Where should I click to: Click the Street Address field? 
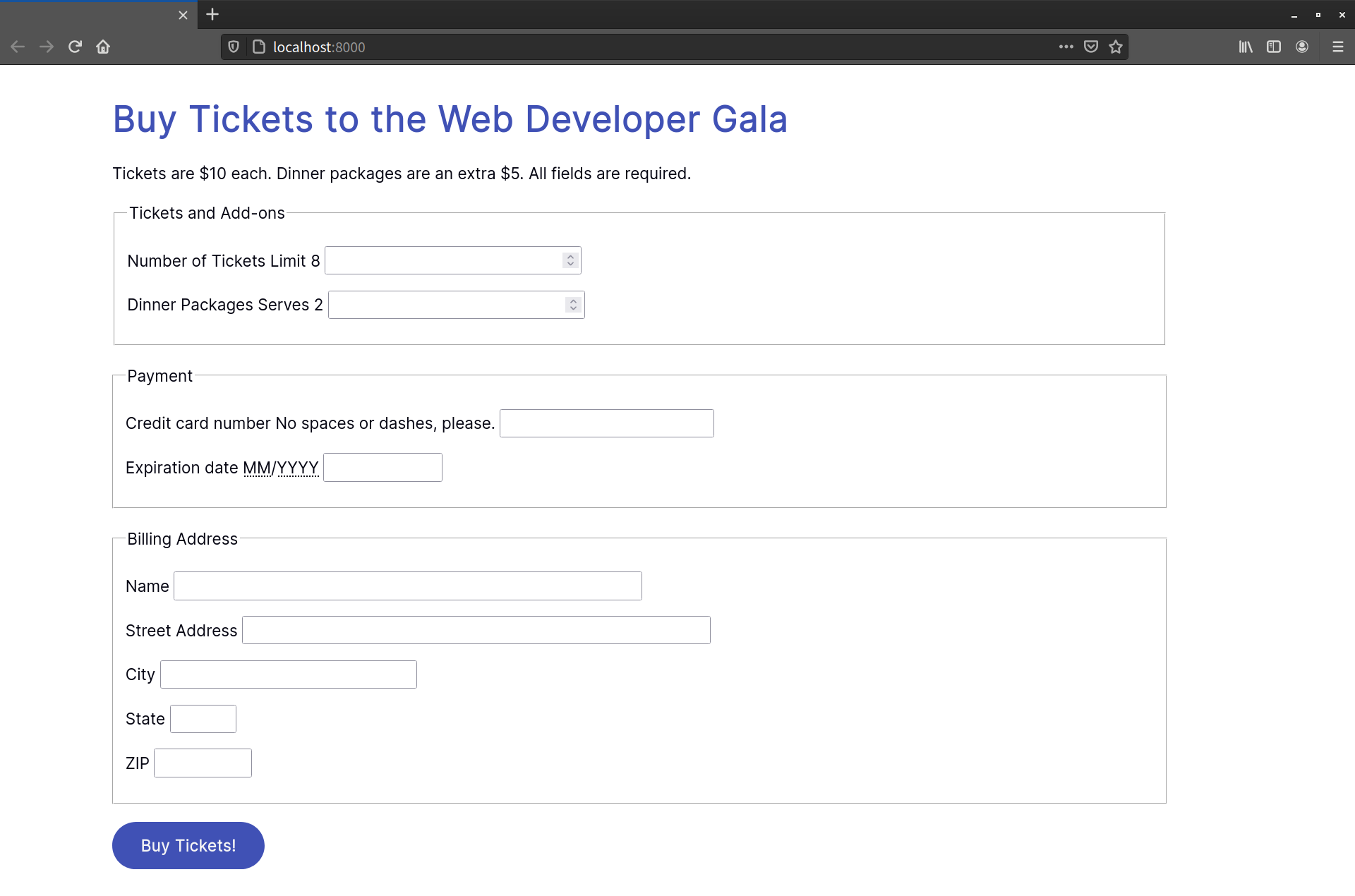(x=476, y=630)
